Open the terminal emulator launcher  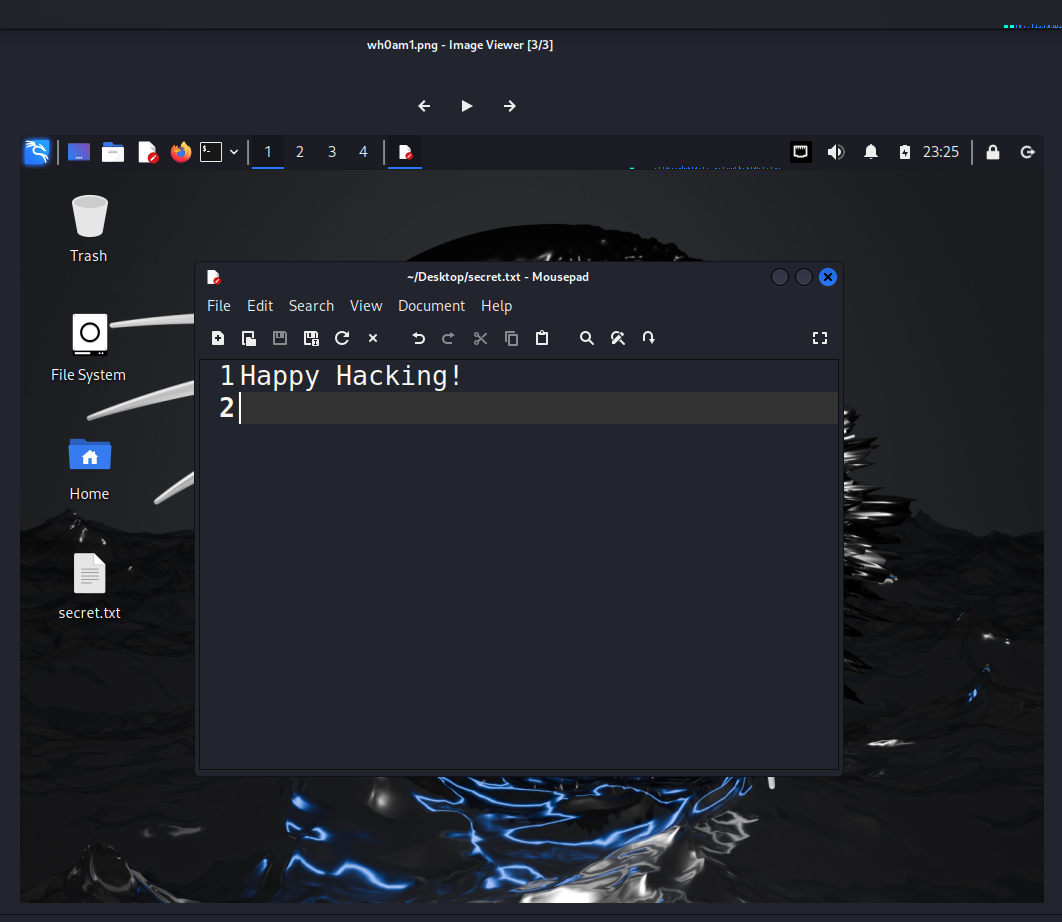[211, 152]
